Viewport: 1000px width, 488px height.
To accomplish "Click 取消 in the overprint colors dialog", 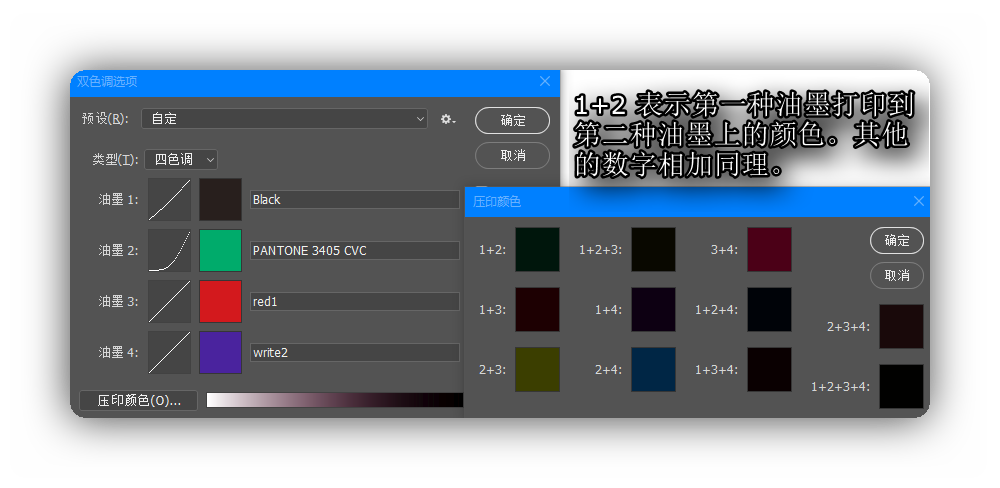I will click(897, 276).
